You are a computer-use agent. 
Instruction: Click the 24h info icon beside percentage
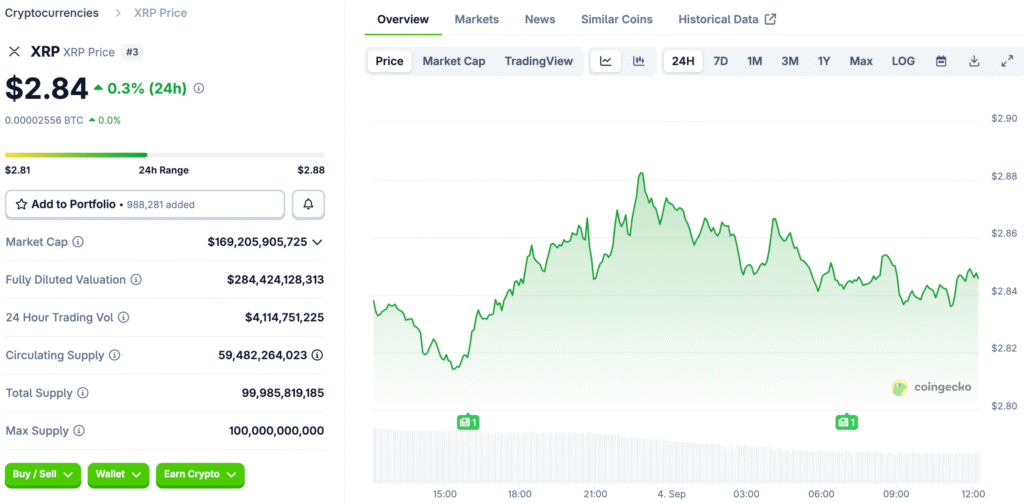coord(199,88)
